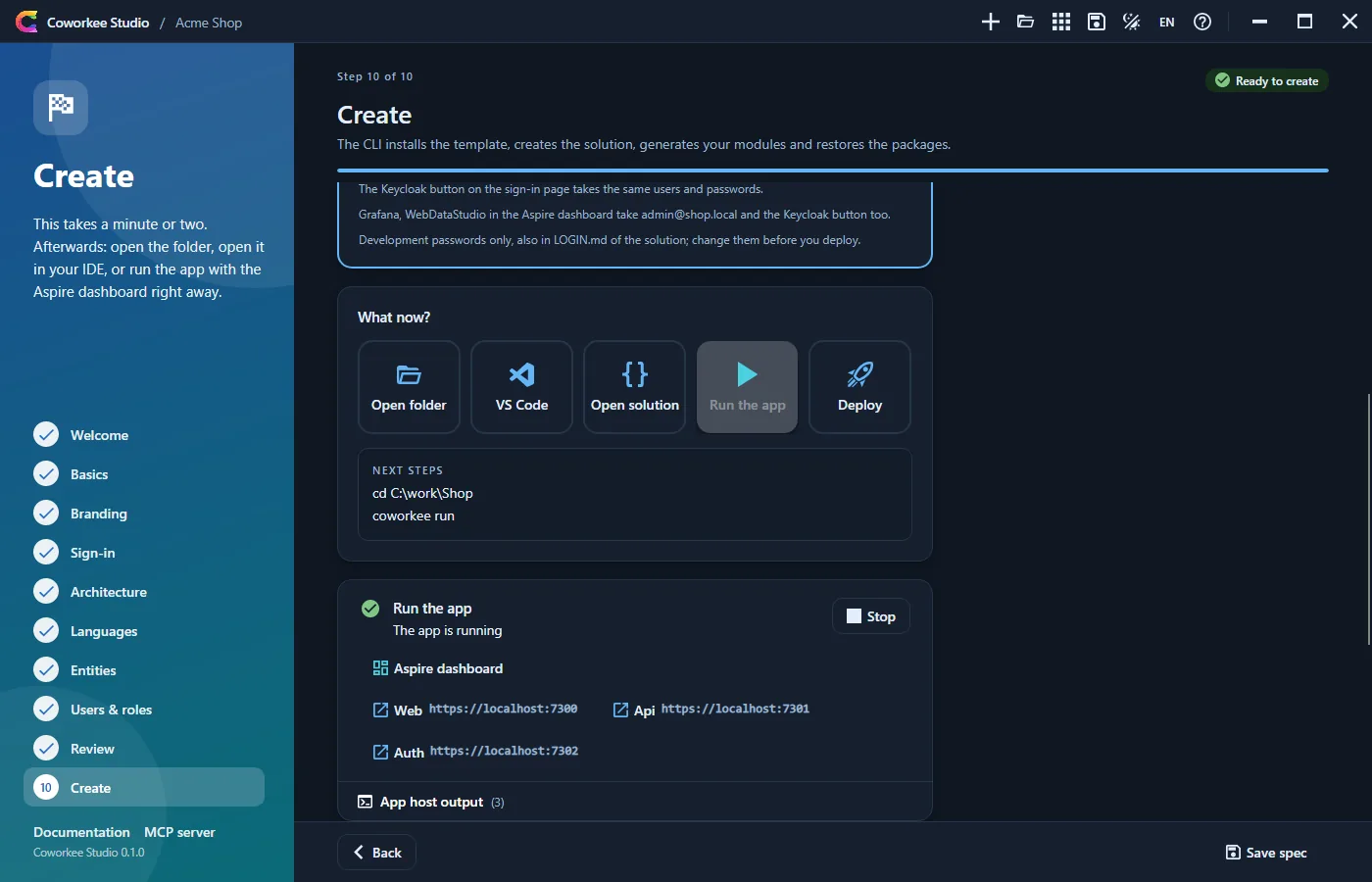Expand the App host output section
Screen dimensions: 1372x882
[635, 802]
